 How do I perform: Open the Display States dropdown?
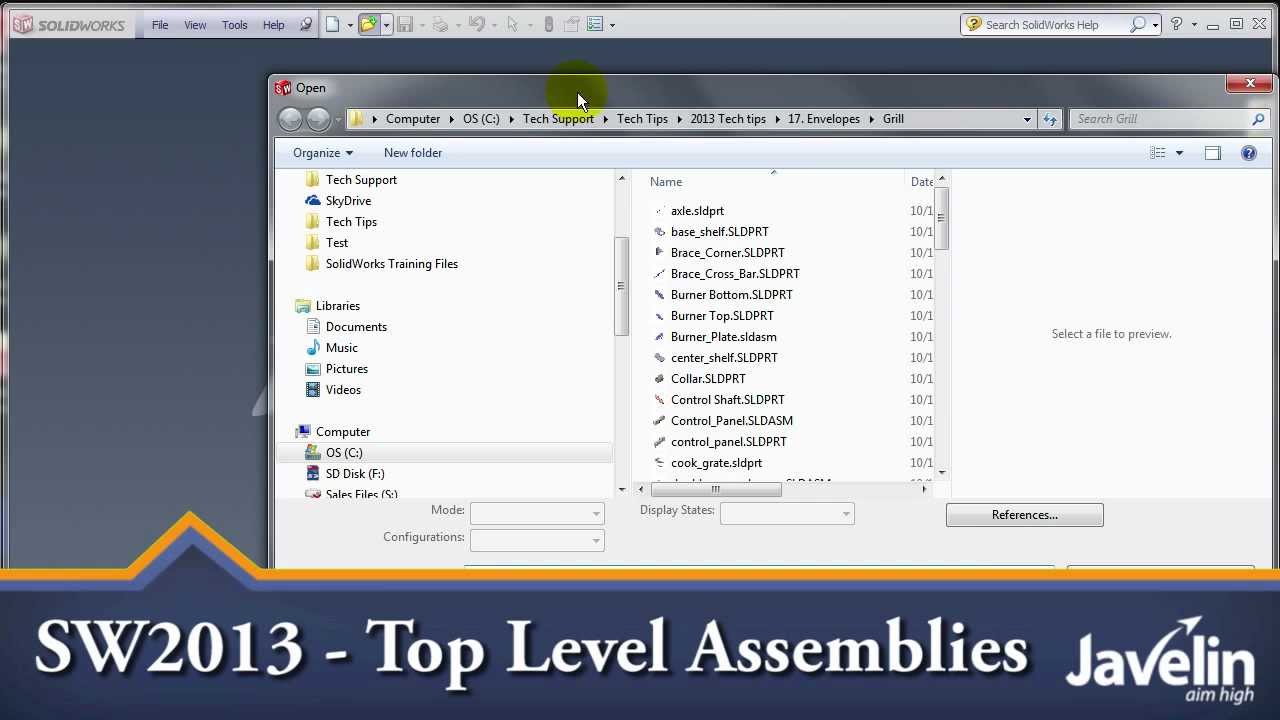[787, 513]
